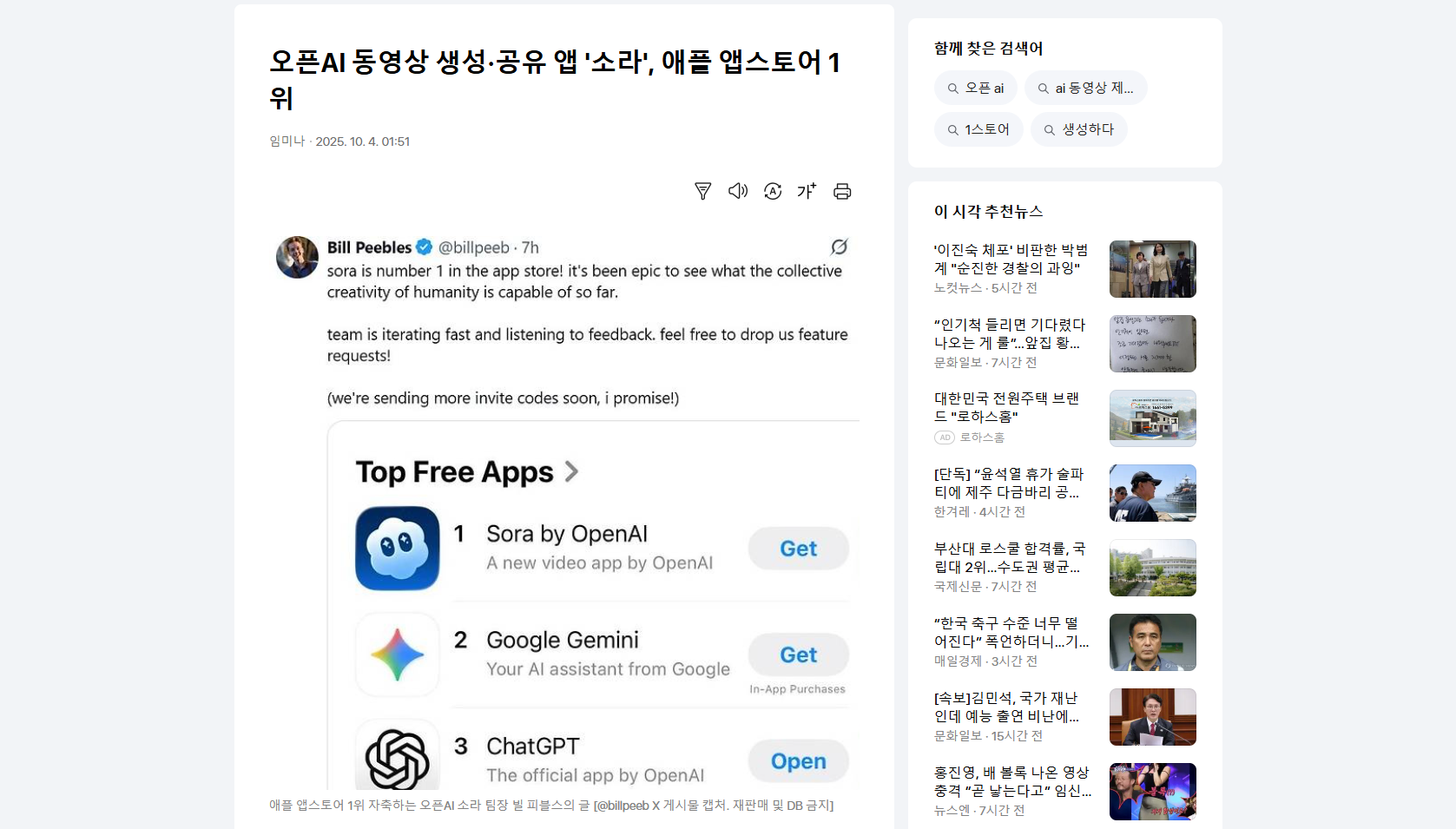Click the speaker listen-to-article icon

738,191
